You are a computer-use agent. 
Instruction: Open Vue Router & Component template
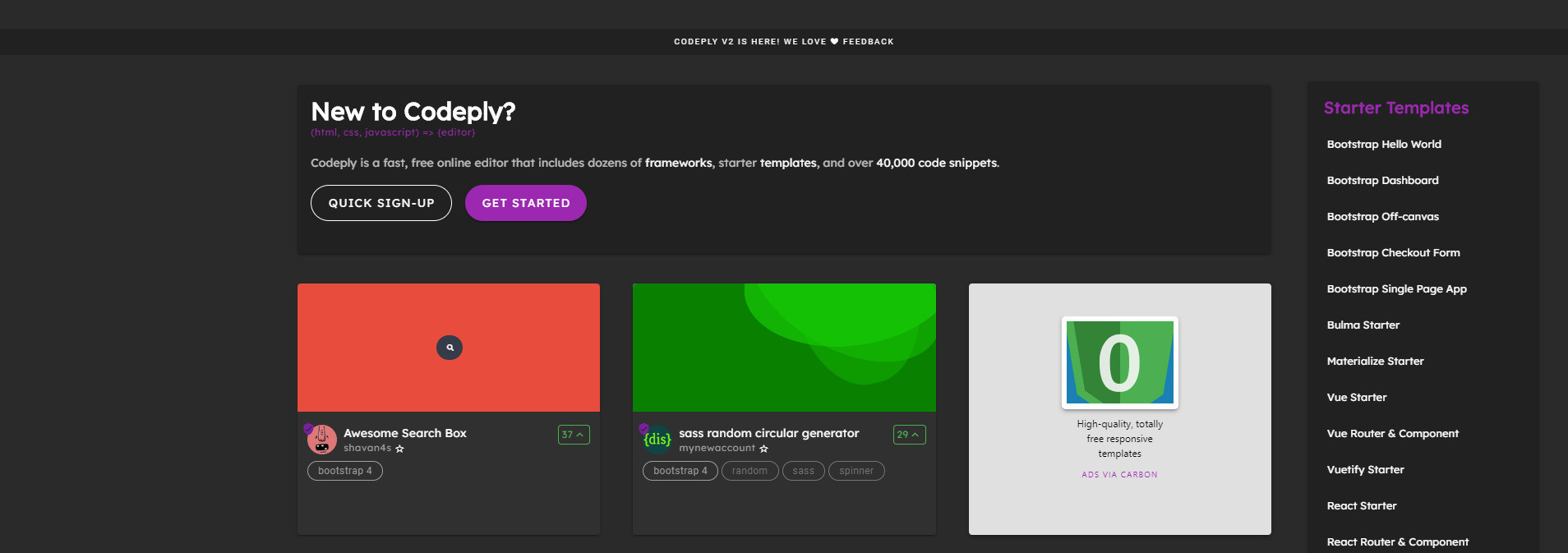1392,433
